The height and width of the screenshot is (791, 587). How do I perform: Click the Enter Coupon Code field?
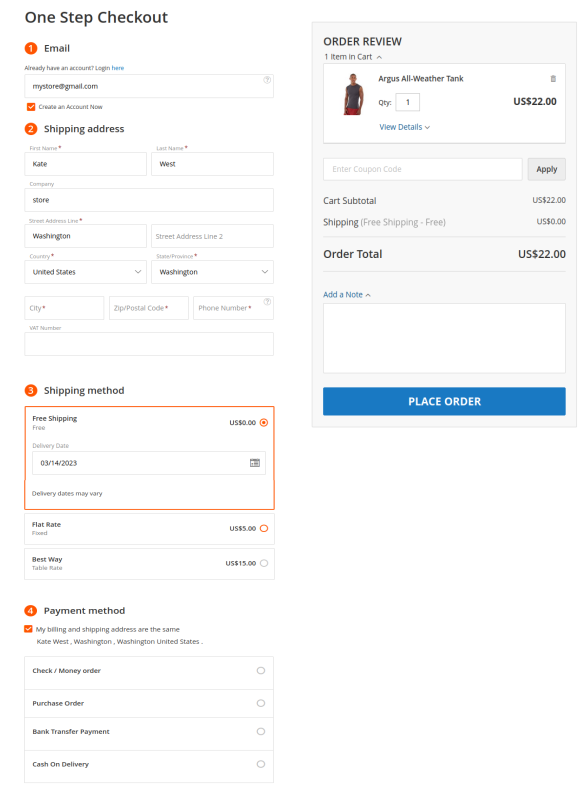point(423,169)
